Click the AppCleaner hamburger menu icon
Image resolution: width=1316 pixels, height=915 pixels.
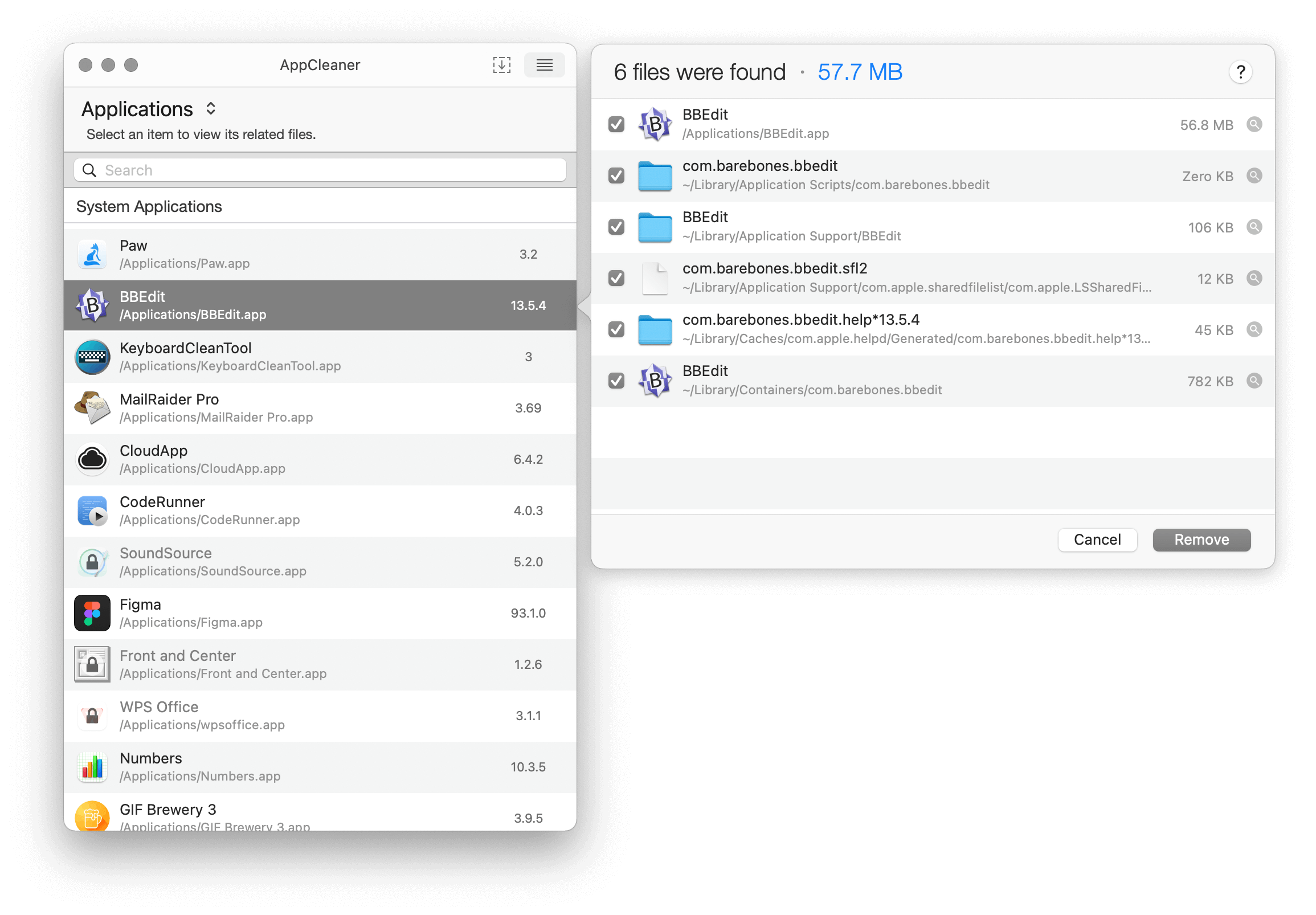pyautogui.click(x=544, y=65)
